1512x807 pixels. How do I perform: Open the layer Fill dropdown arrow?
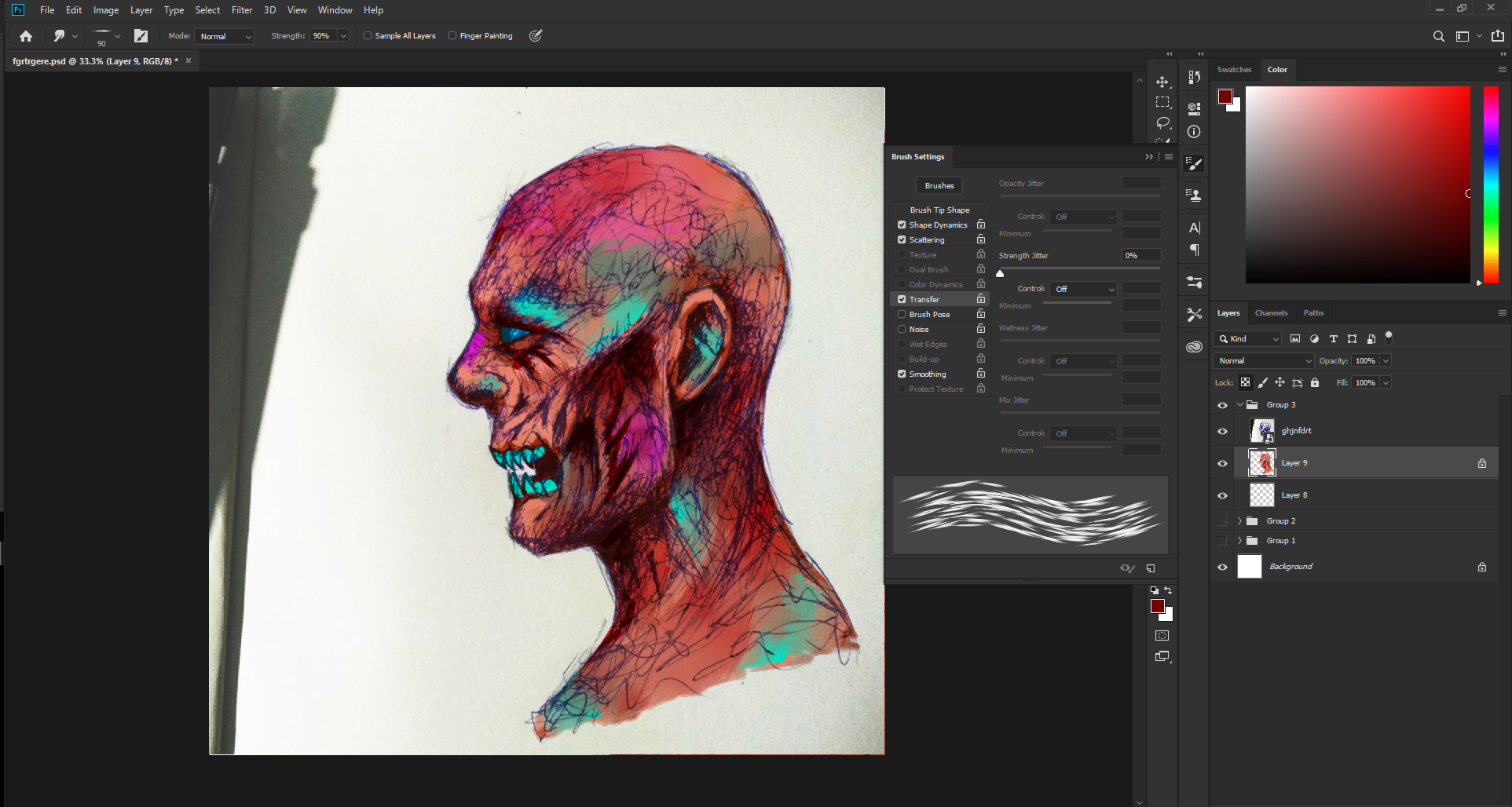(1386, 383)
